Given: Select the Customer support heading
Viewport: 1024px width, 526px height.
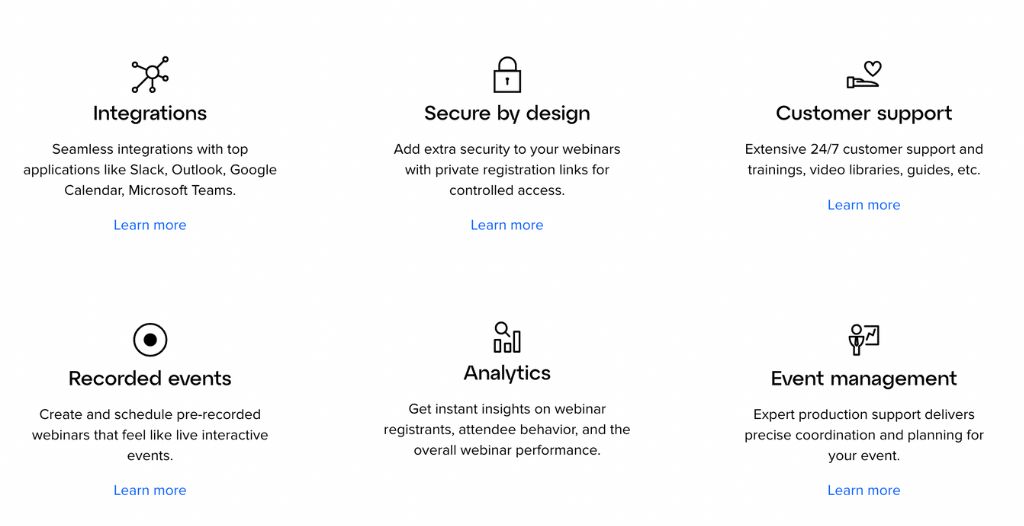Looking at the screenshot, I should 864,114.
